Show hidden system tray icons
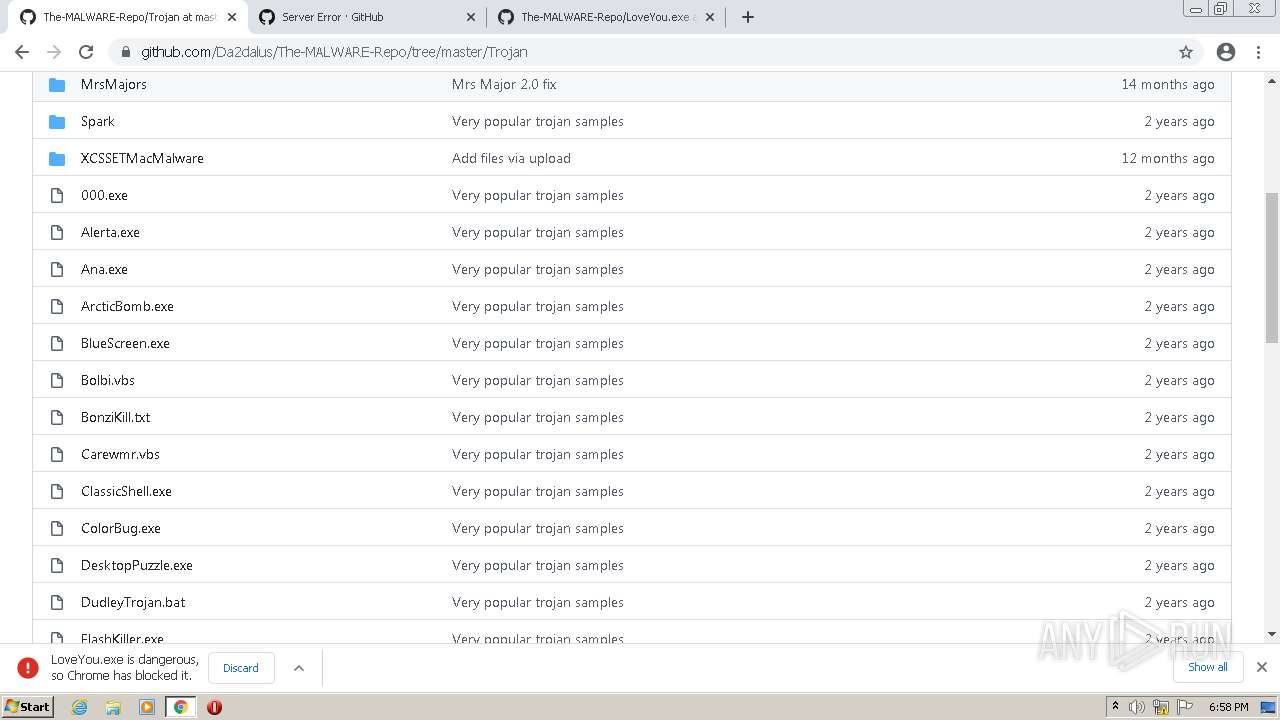 1115,706
